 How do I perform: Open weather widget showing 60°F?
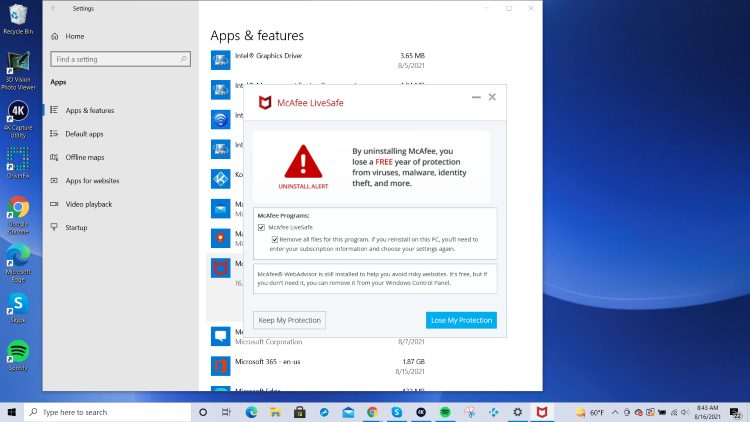point(590,412)
